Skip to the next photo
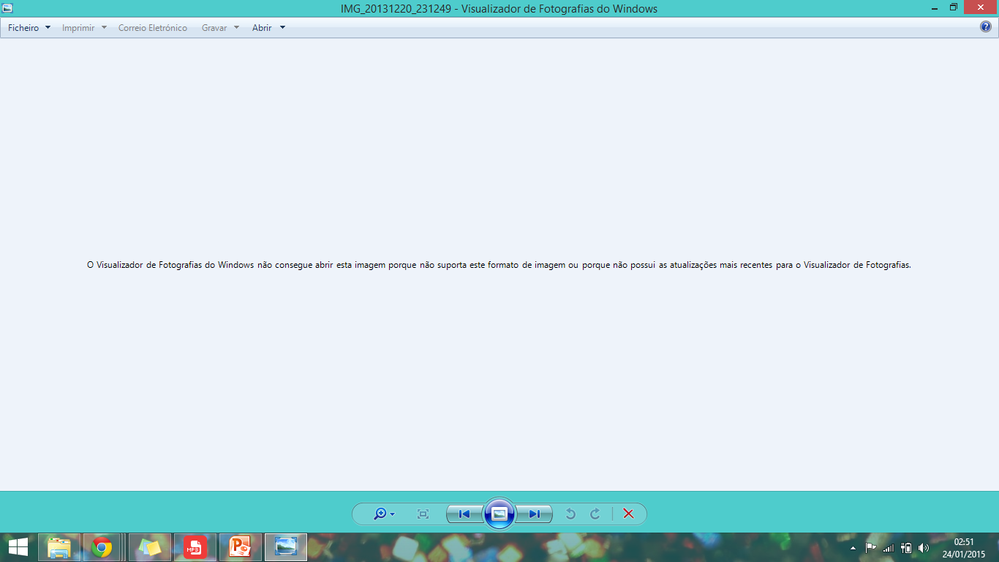The width and height of the screenshot is (999, 562). click(x=535, y=514)
